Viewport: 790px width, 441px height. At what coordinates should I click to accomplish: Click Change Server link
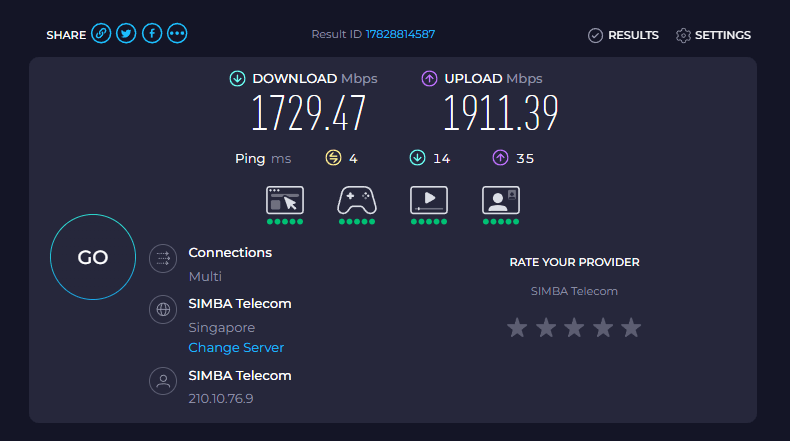[236, 347]
